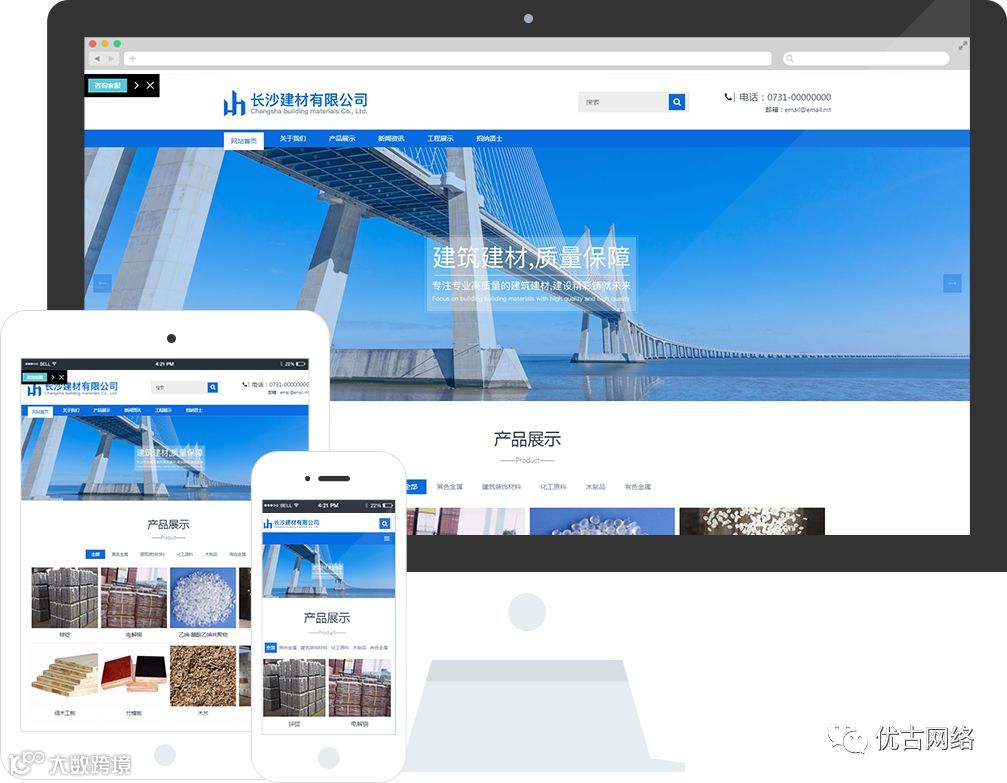
Task: Select the 网站首页 tab on the desktop site
Action: click(x=243, y=141)
